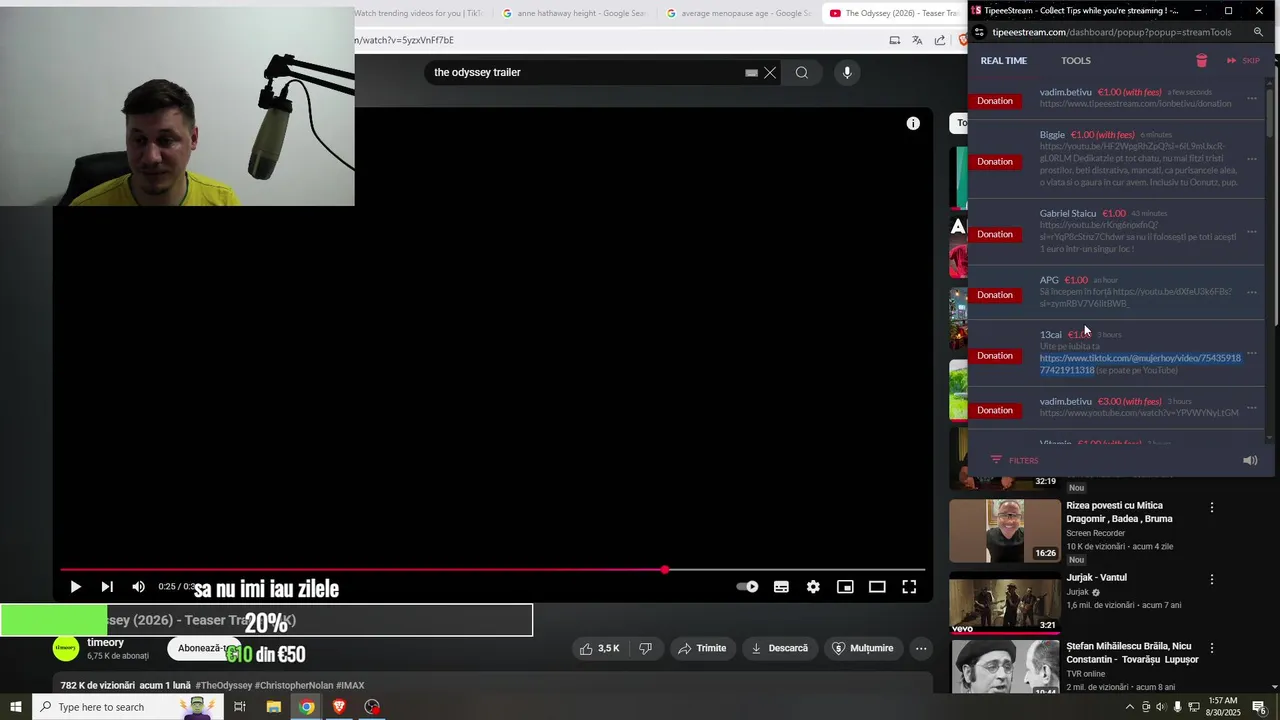Click the Chrome translate page icon
Image resolution: width=1280 pixels, height=720 pixels.
click(x=917, y=40)
